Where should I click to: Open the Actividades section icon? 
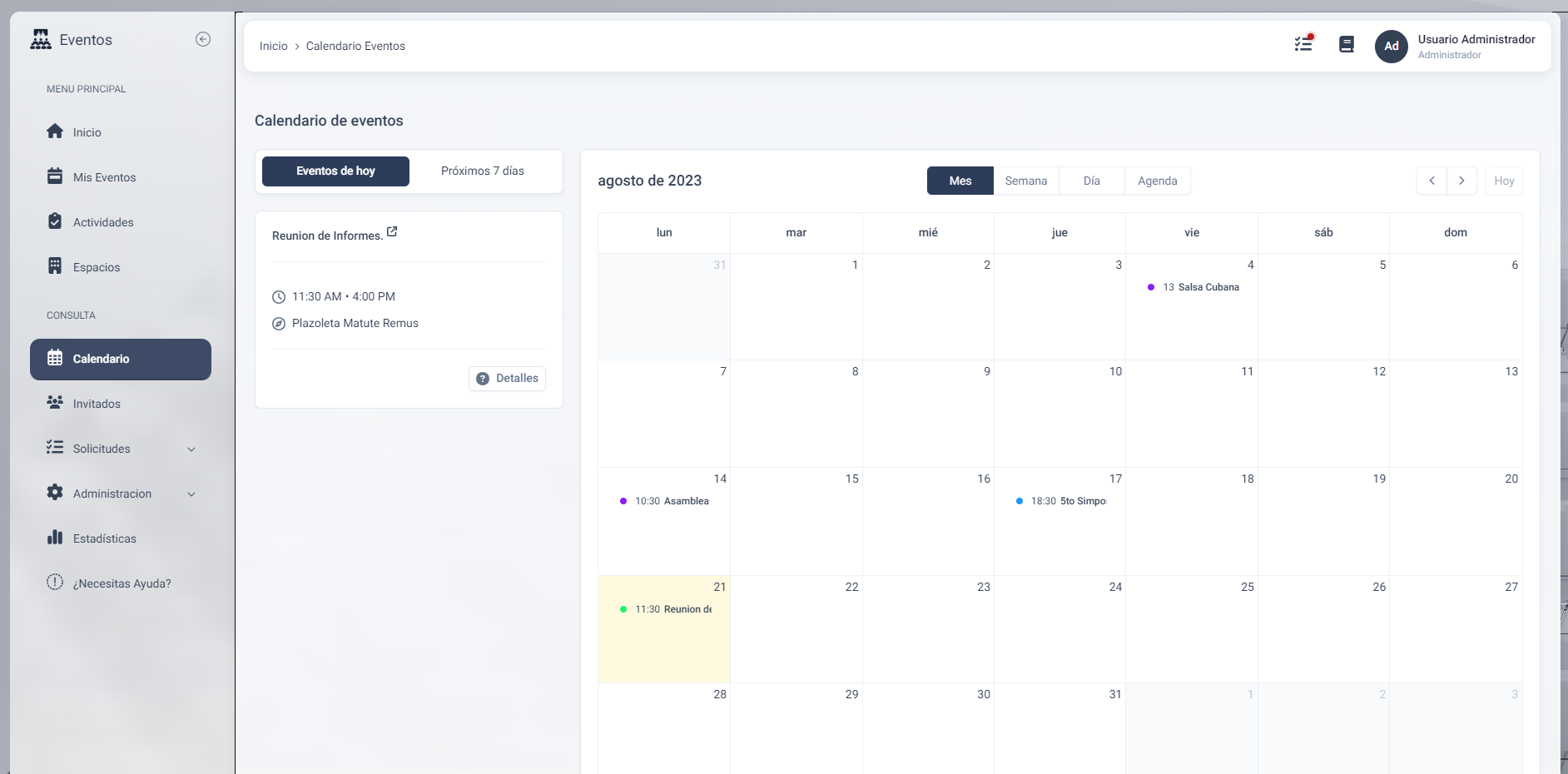tap(54, 221)
